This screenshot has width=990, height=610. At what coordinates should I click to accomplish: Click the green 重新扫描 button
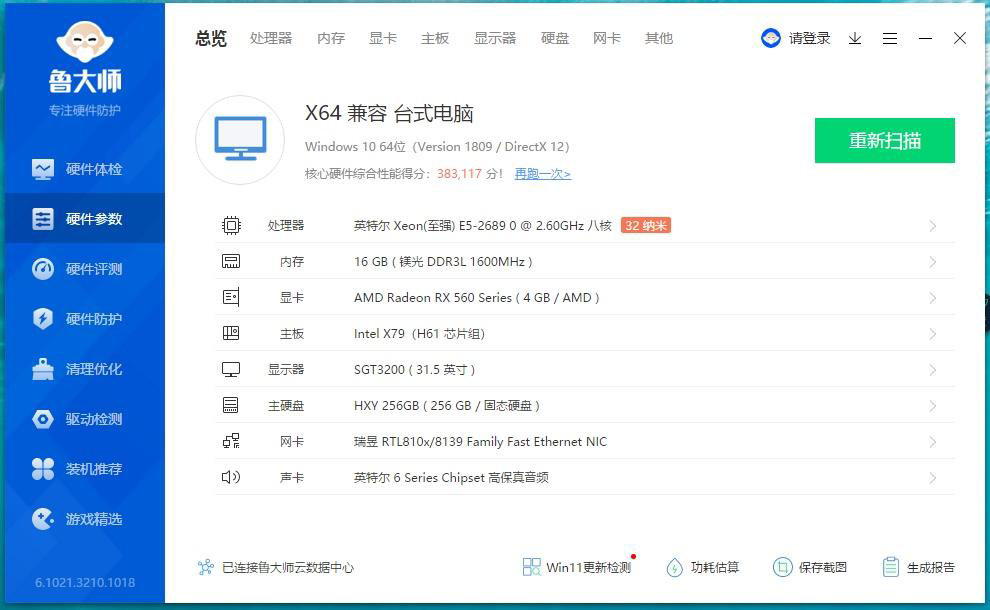885,140
